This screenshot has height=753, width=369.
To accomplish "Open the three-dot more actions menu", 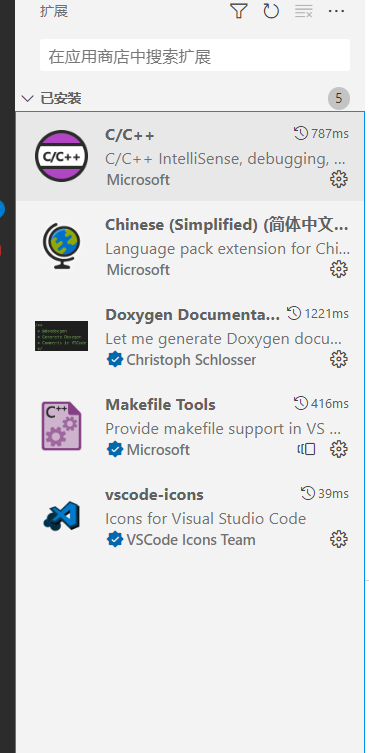I will click(x=336, y=11).
